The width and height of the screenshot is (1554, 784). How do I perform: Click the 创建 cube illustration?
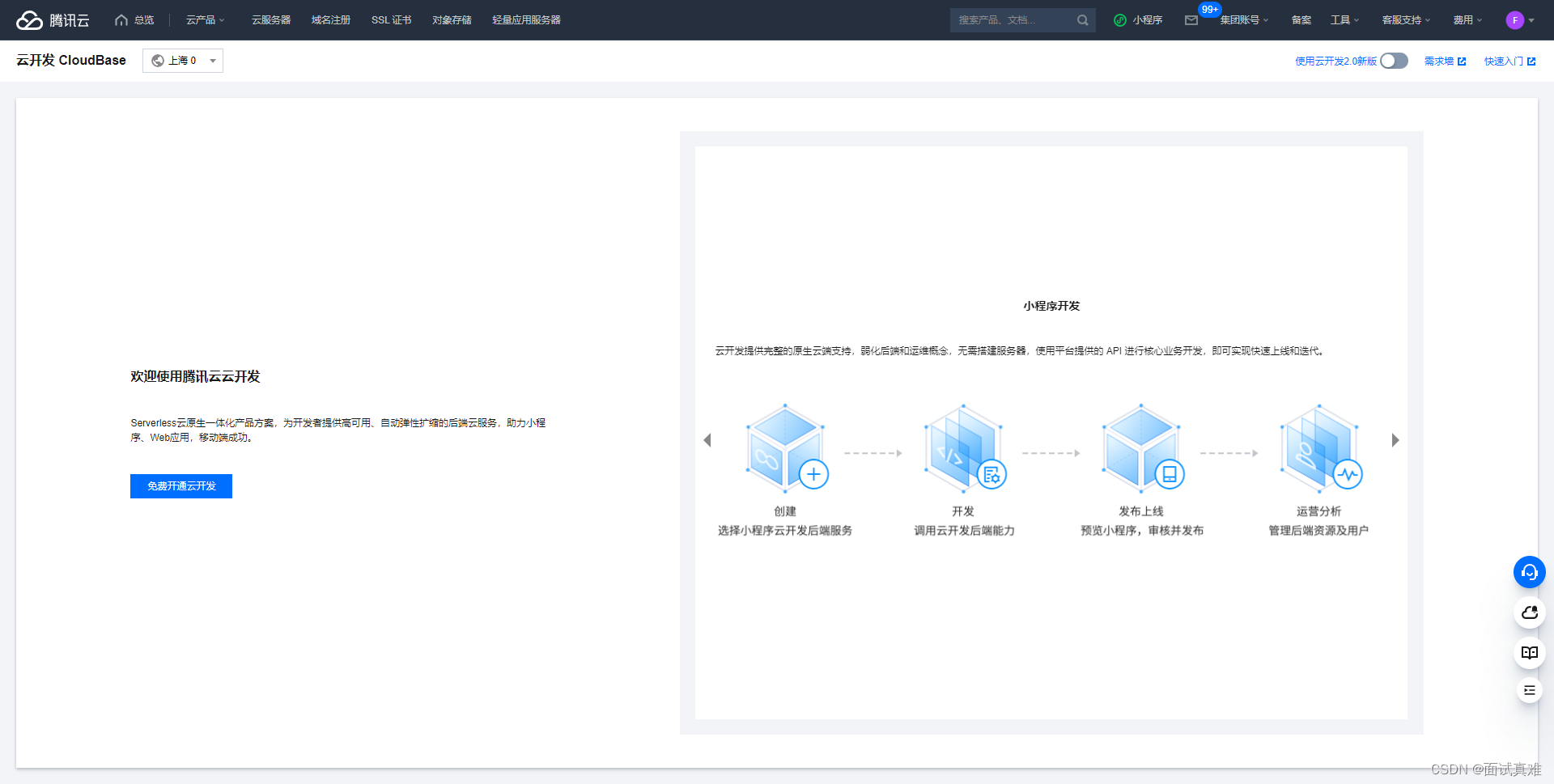(787, 448)
